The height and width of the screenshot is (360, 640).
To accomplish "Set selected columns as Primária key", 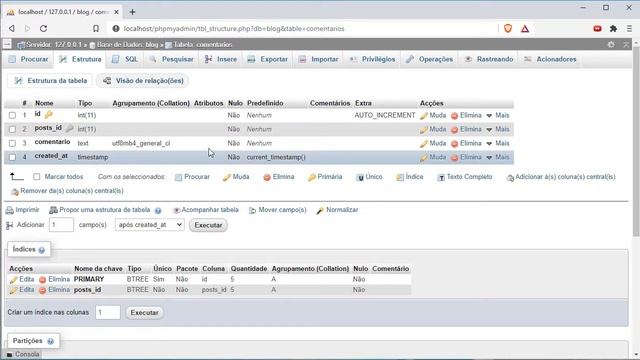I will (325, 177).
